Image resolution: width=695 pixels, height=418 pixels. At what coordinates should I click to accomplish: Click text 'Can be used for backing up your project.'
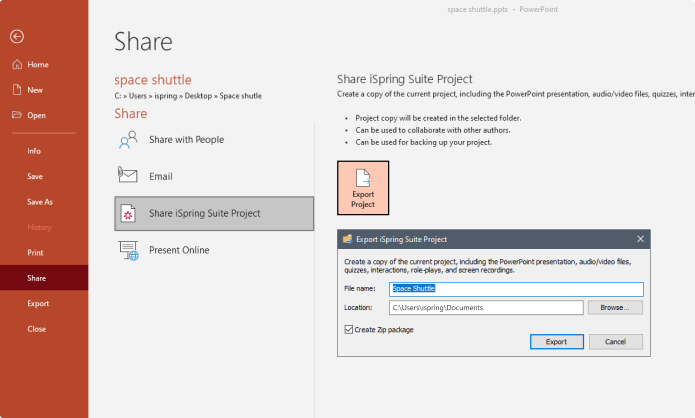(x=424, y=142)
